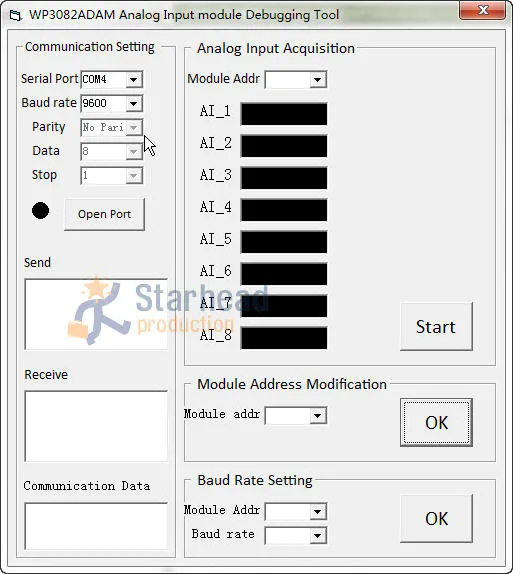513x574 pixels.
Task: Open the Data bits dropdown showing 8
Action: click(x=134, y=152)
